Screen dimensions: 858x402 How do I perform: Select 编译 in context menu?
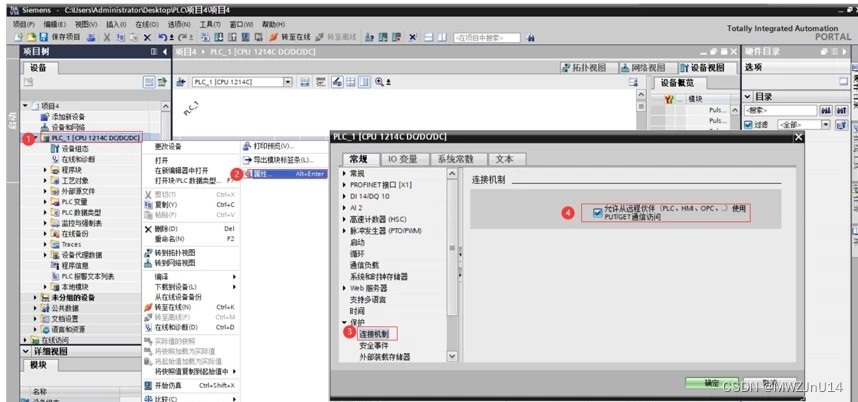click(x=161, y=277)
